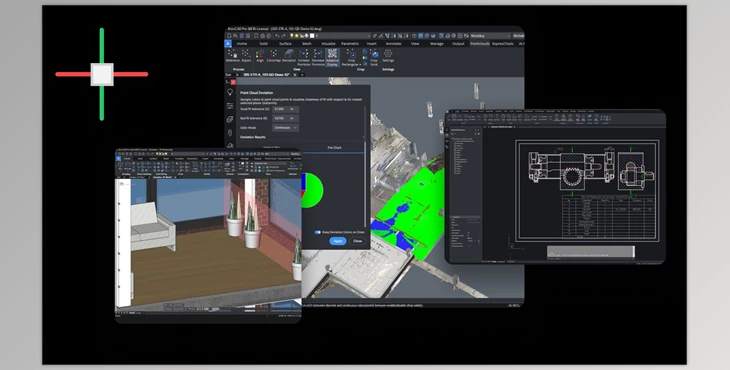
Task: Open the Modeling workspace dropdown in main window
Action: pyautogui.click(x=490, y=35)
